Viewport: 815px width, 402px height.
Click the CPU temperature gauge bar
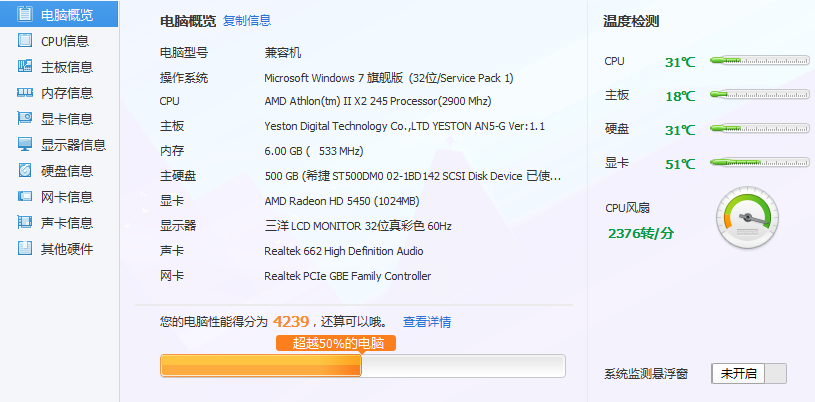tap(759, 61)
